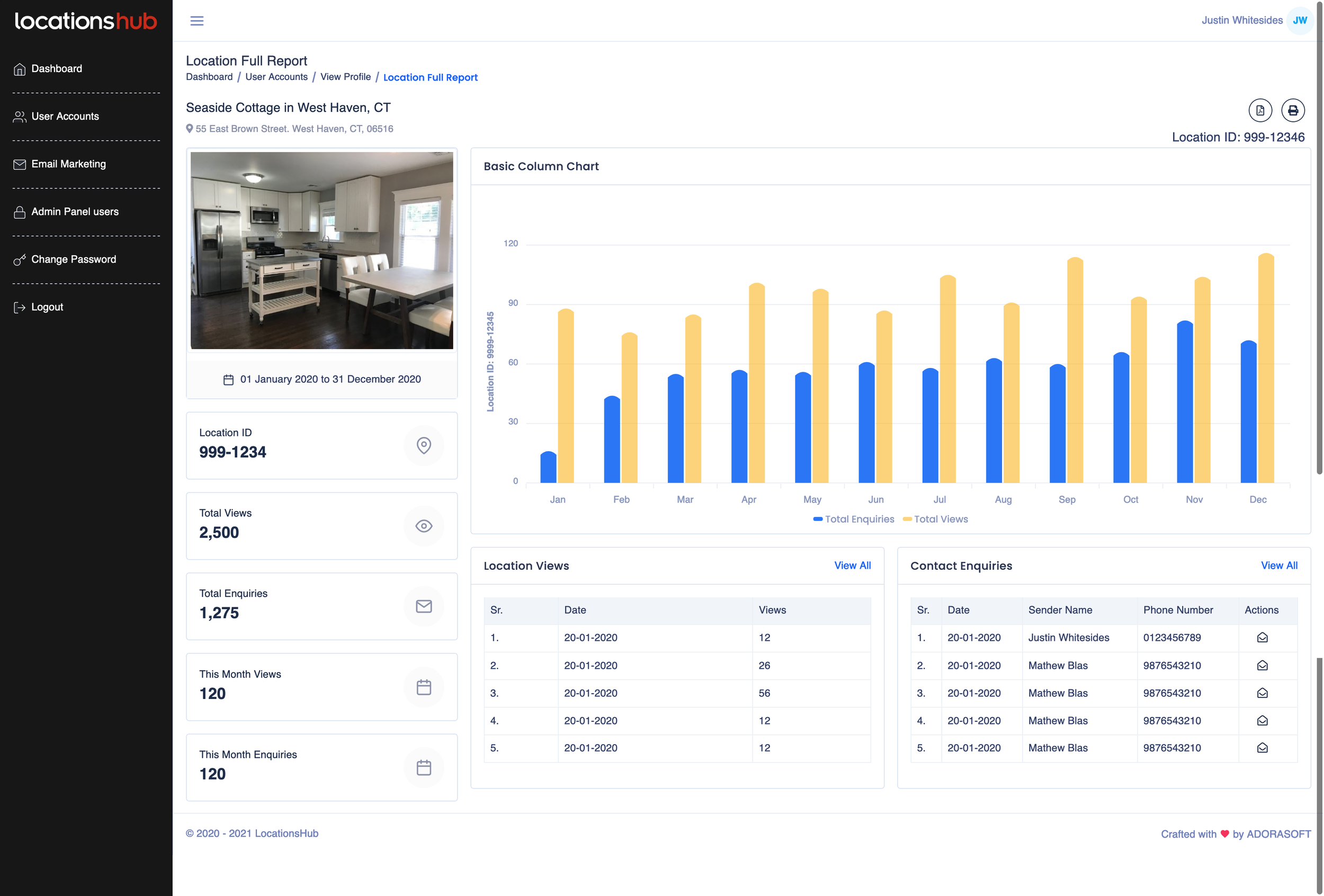Click the calendar icon on This Month Enquiries card
Image resolution: width=1324 pixels, height=896 pixels.
click(x=424, y=767)
